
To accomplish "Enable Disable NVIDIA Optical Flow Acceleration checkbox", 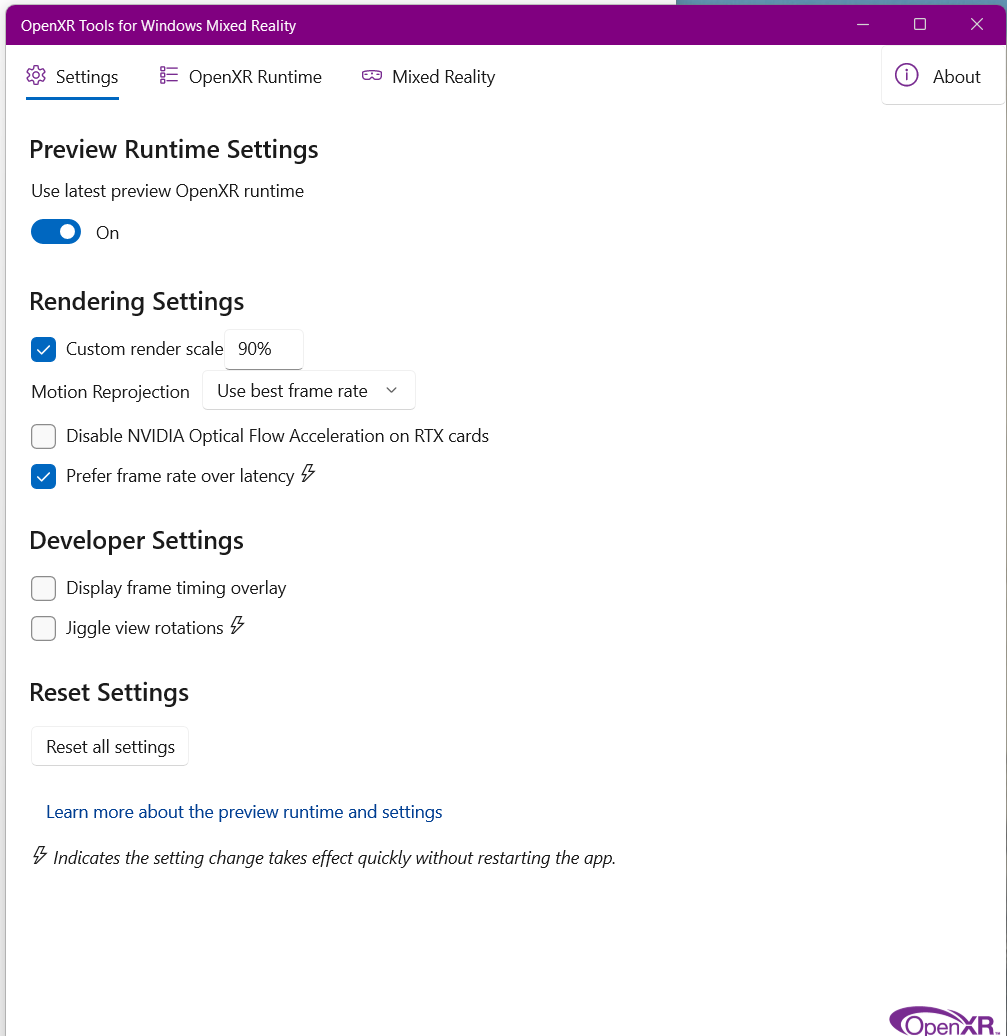I will point(44,436).
